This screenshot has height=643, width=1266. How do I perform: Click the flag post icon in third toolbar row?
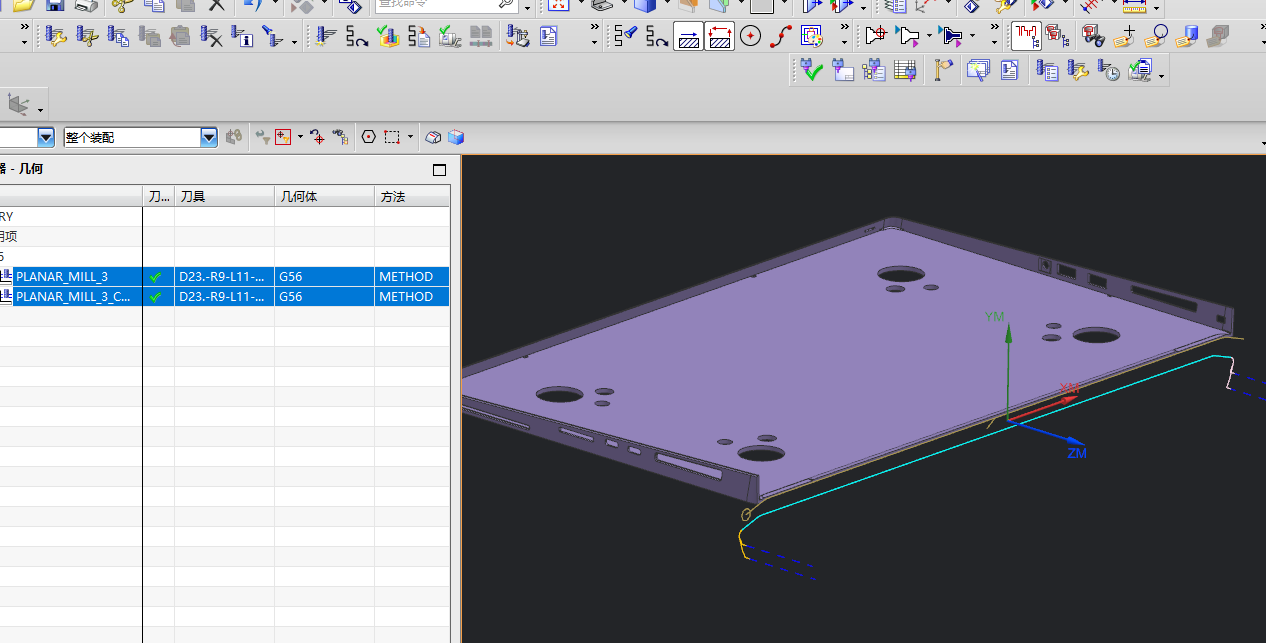pos(943,70)
